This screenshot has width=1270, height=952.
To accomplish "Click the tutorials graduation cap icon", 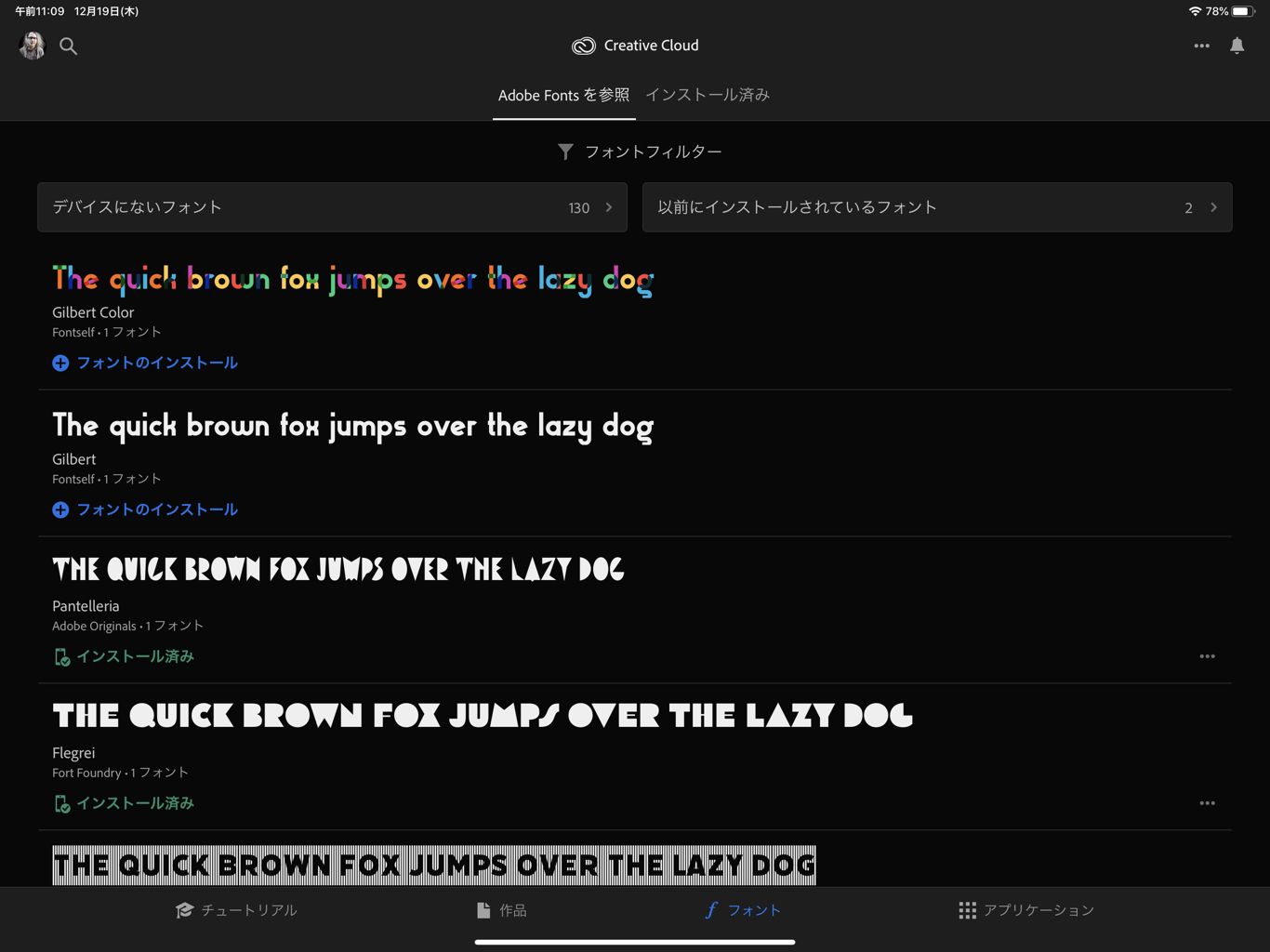I will coord(184,910).
